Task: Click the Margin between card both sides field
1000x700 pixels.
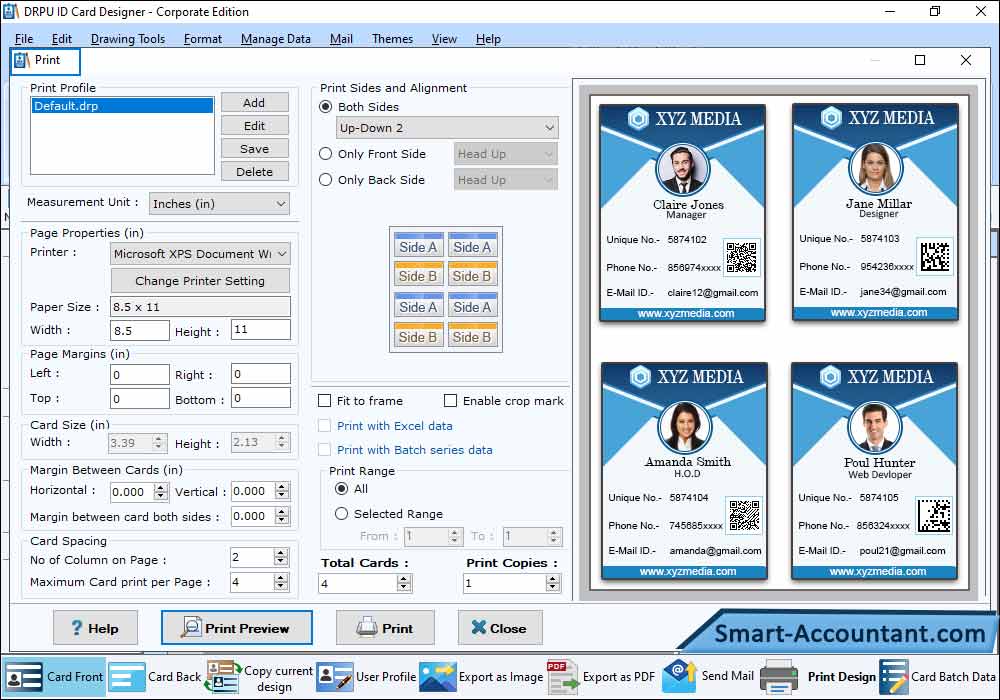Action: point(253,516)
